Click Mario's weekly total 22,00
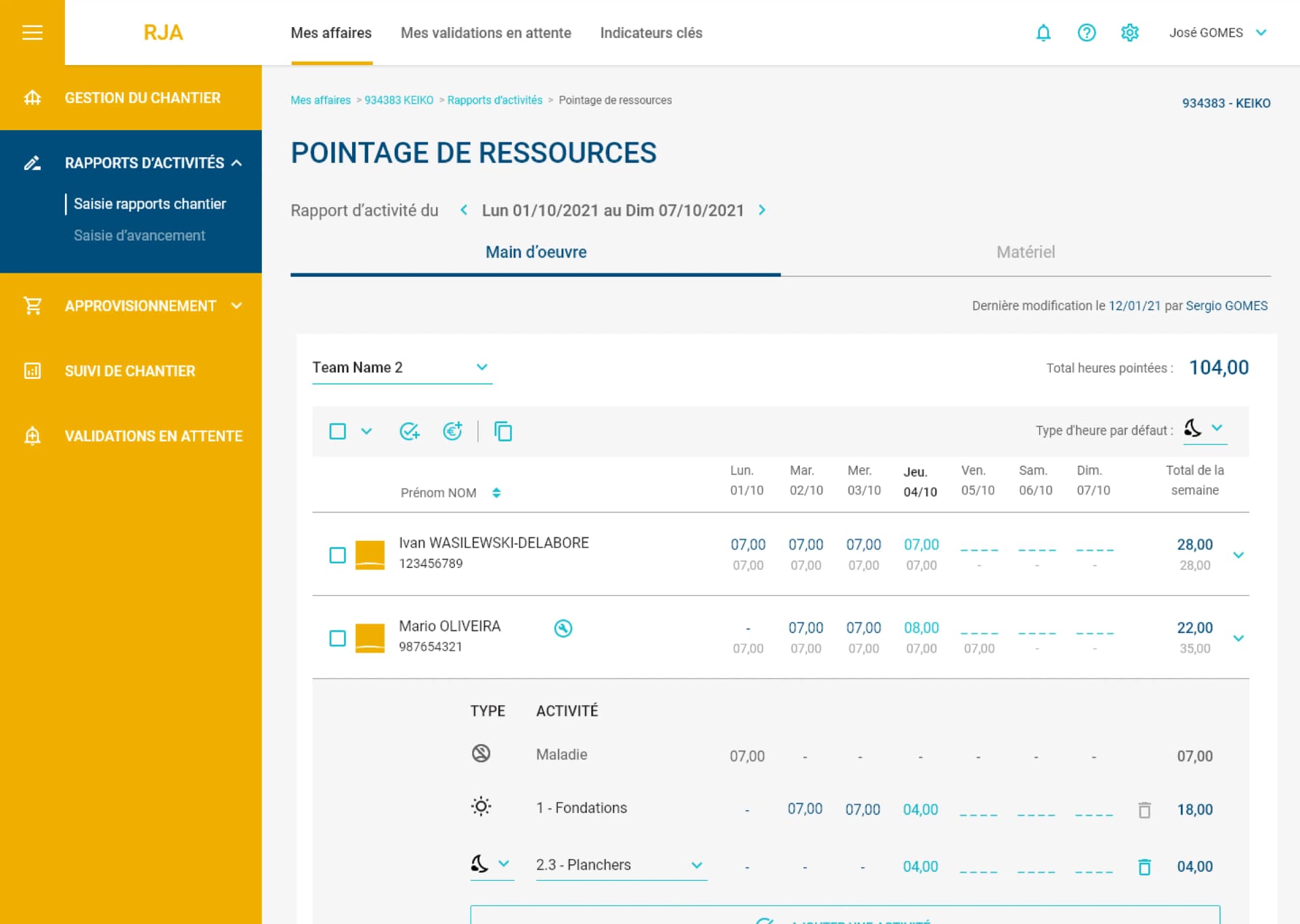This screenshot has height=924, width=1300. (1195, 628)
